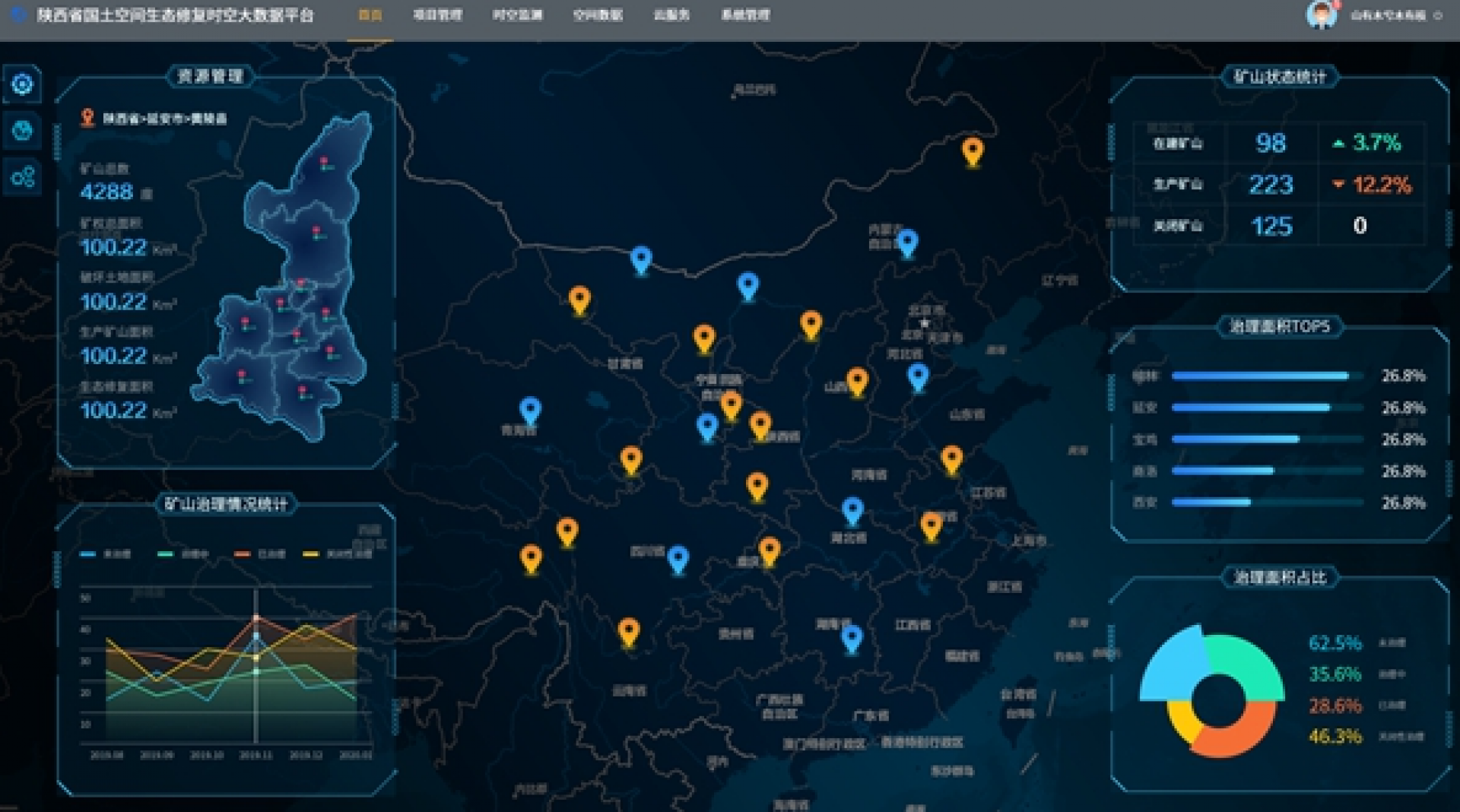Toggle the yellow series in line chart legend
Image resolution: width=1460 pixels, height=812 pixels.
[338, 553]
